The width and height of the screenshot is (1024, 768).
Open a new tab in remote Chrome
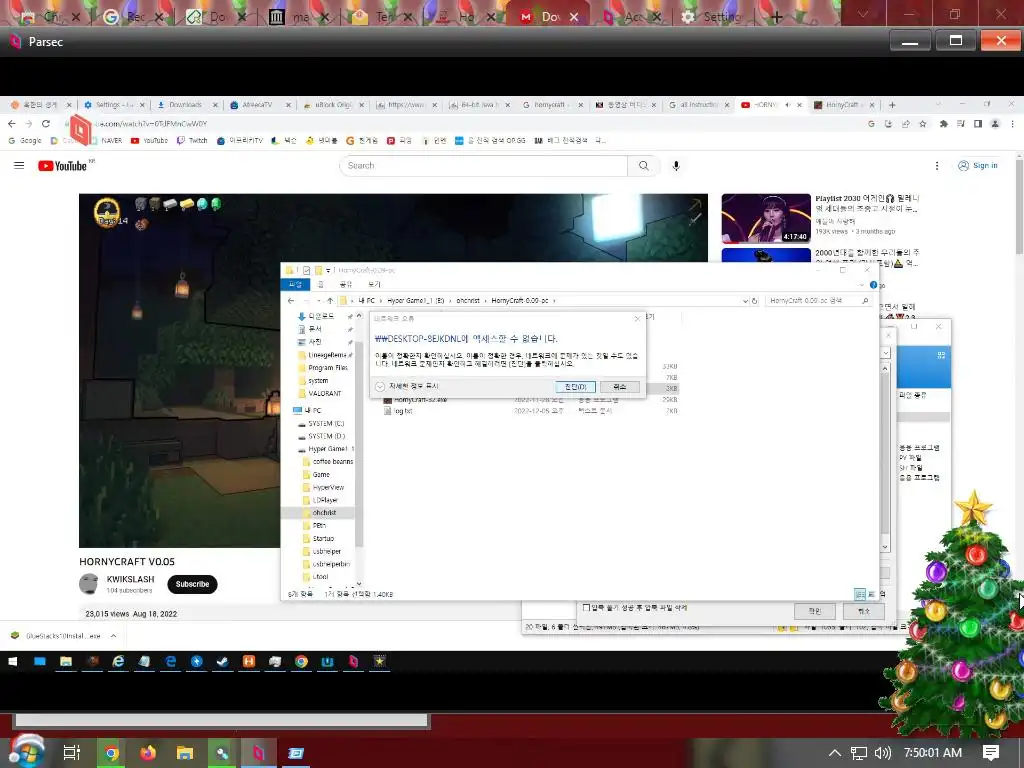coord(892,104)
